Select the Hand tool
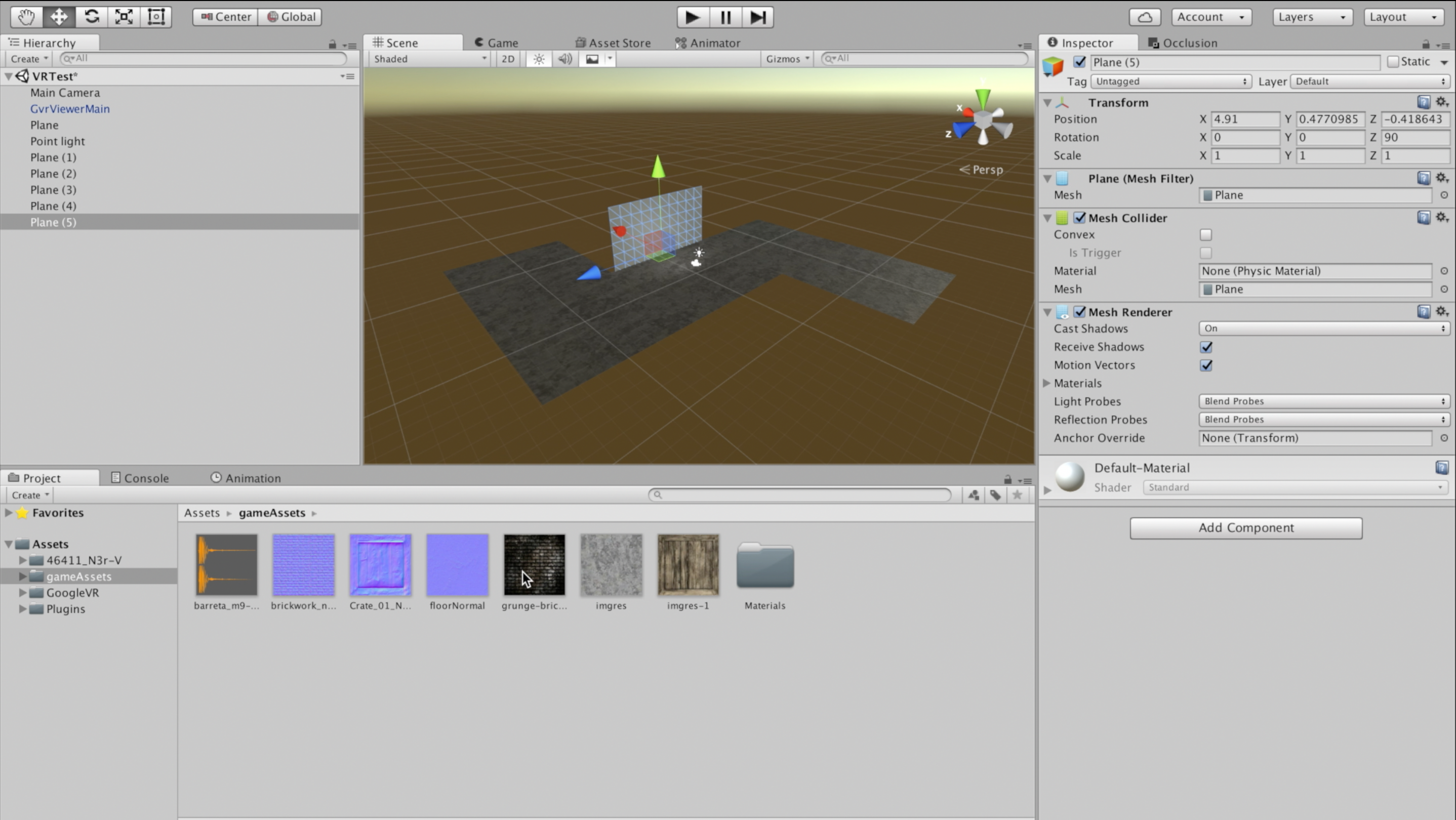 coord(25,16)
